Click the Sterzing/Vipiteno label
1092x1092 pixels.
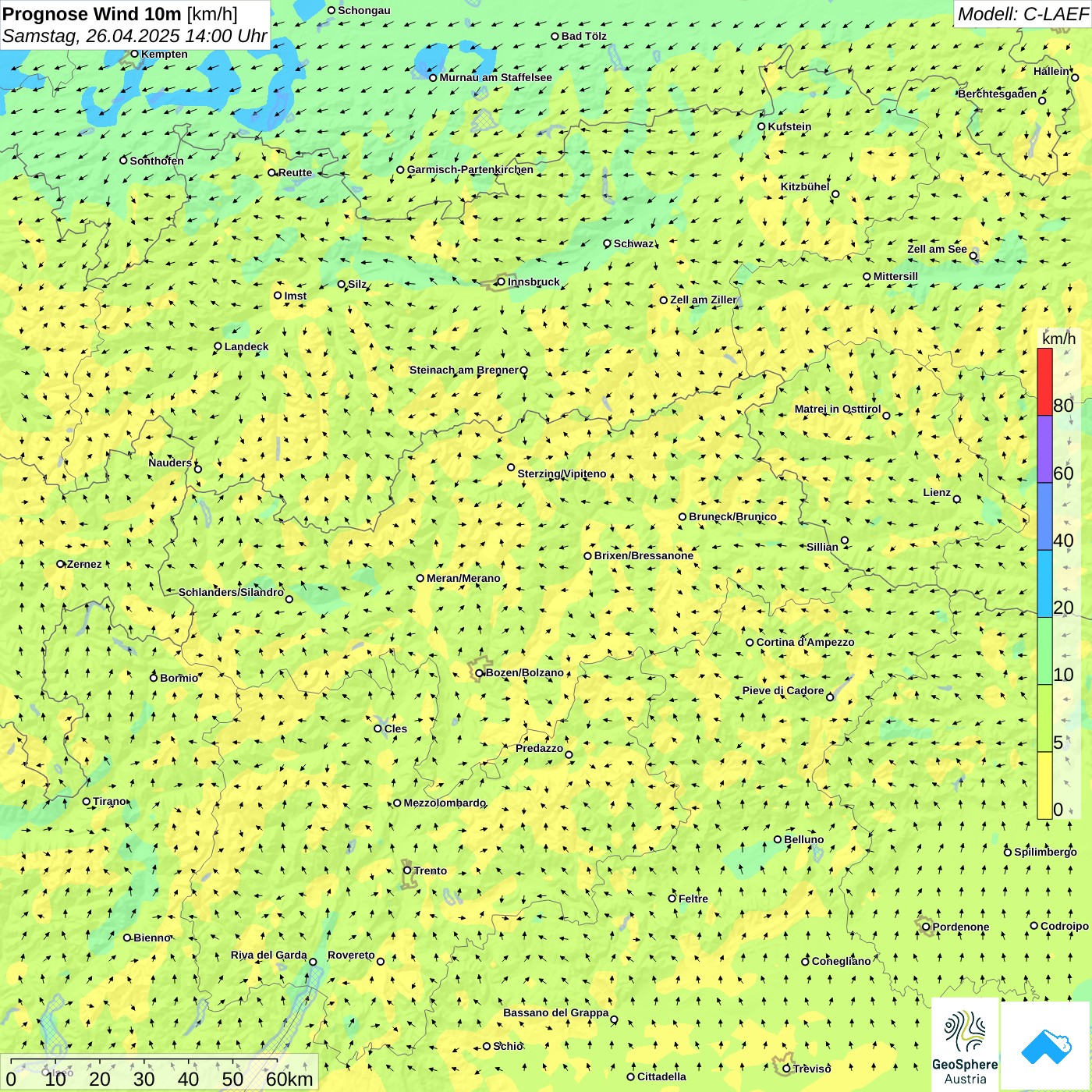562,473
